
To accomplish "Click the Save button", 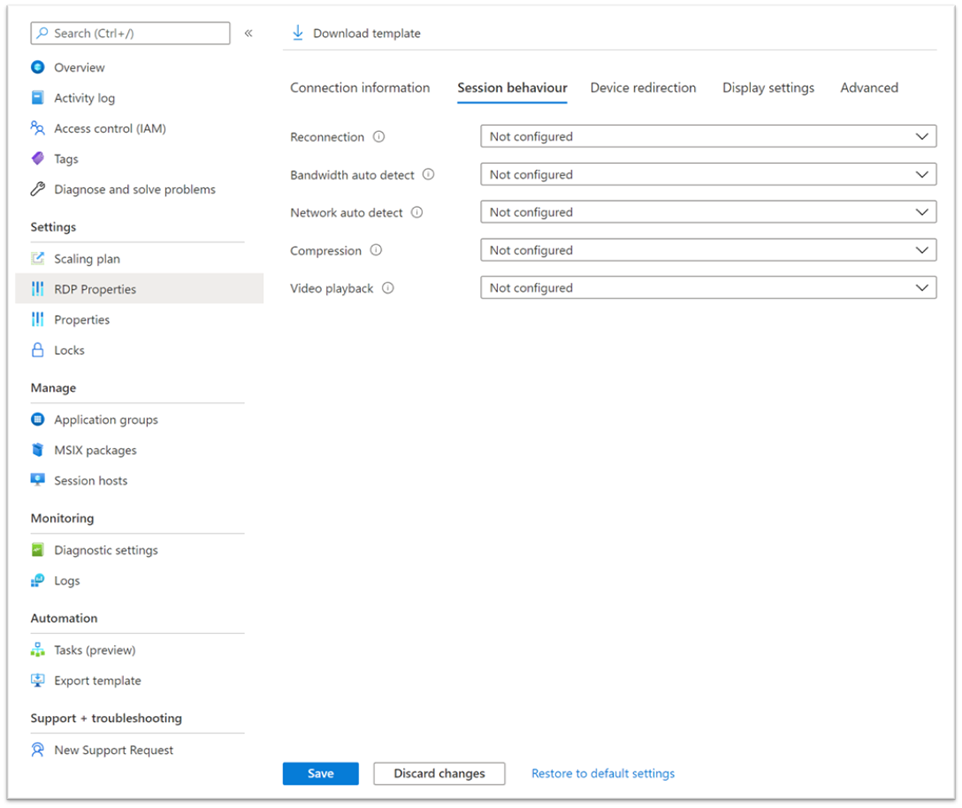I will click(x=320, y=773).
